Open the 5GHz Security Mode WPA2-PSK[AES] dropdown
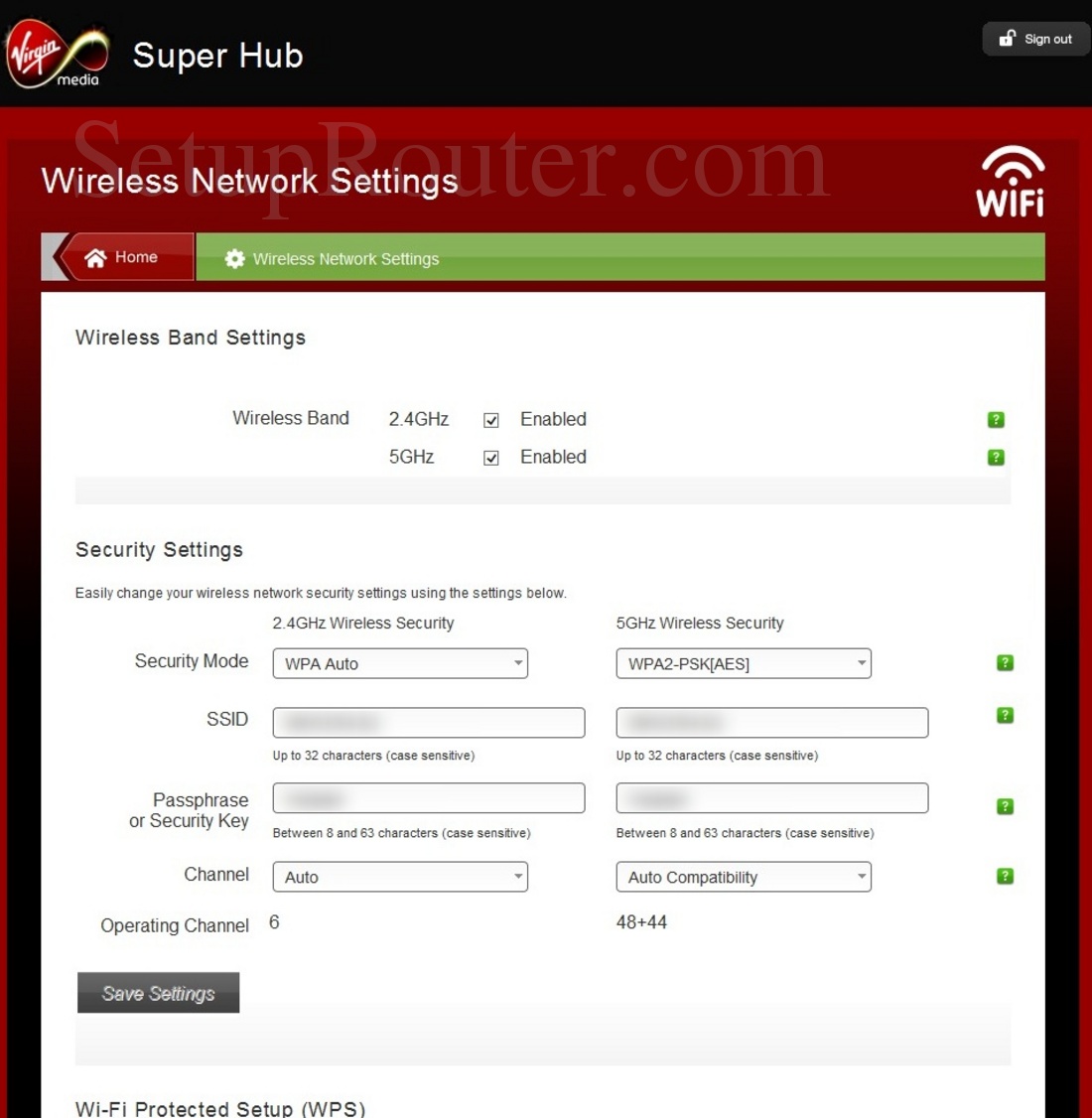This screenshot has width=1092, height=1118. pyautogui.click(x=744, y=664)
